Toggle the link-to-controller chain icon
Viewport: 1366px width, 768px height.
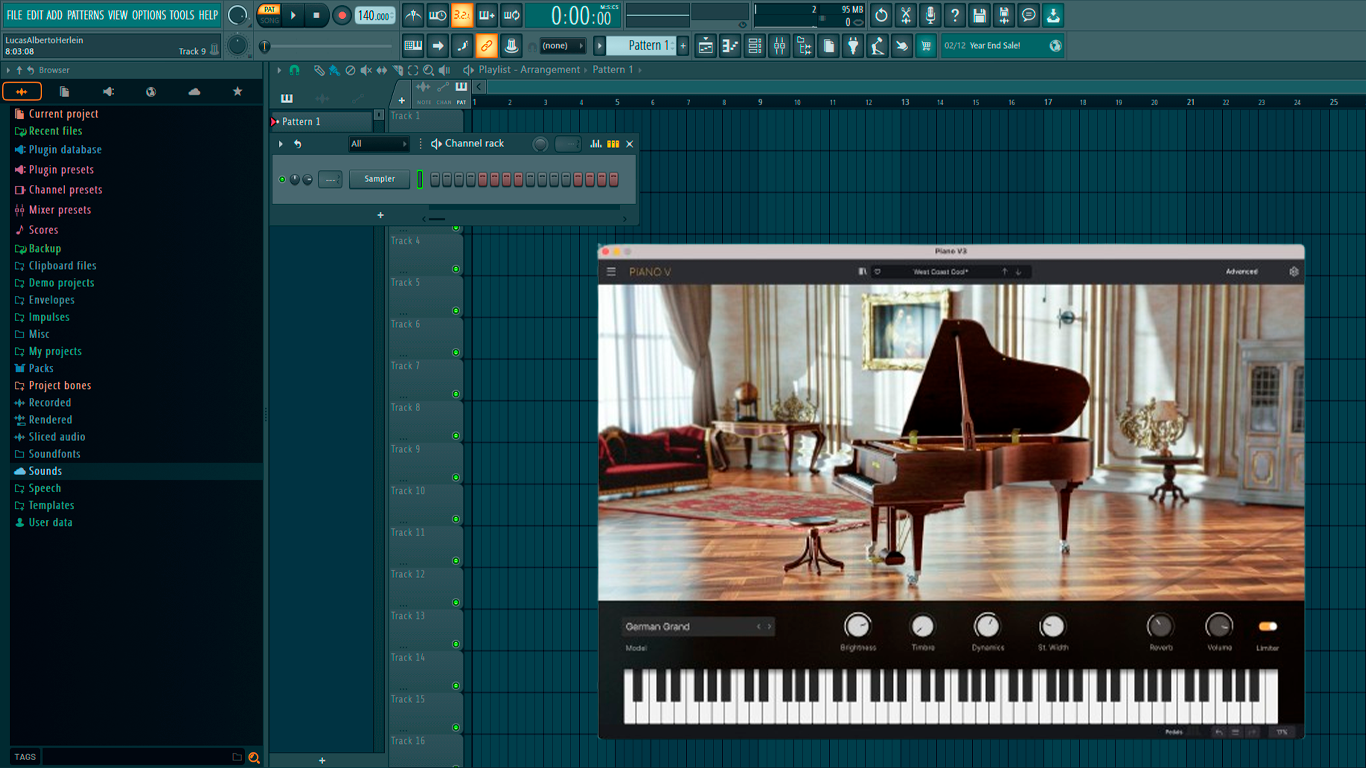486,46
